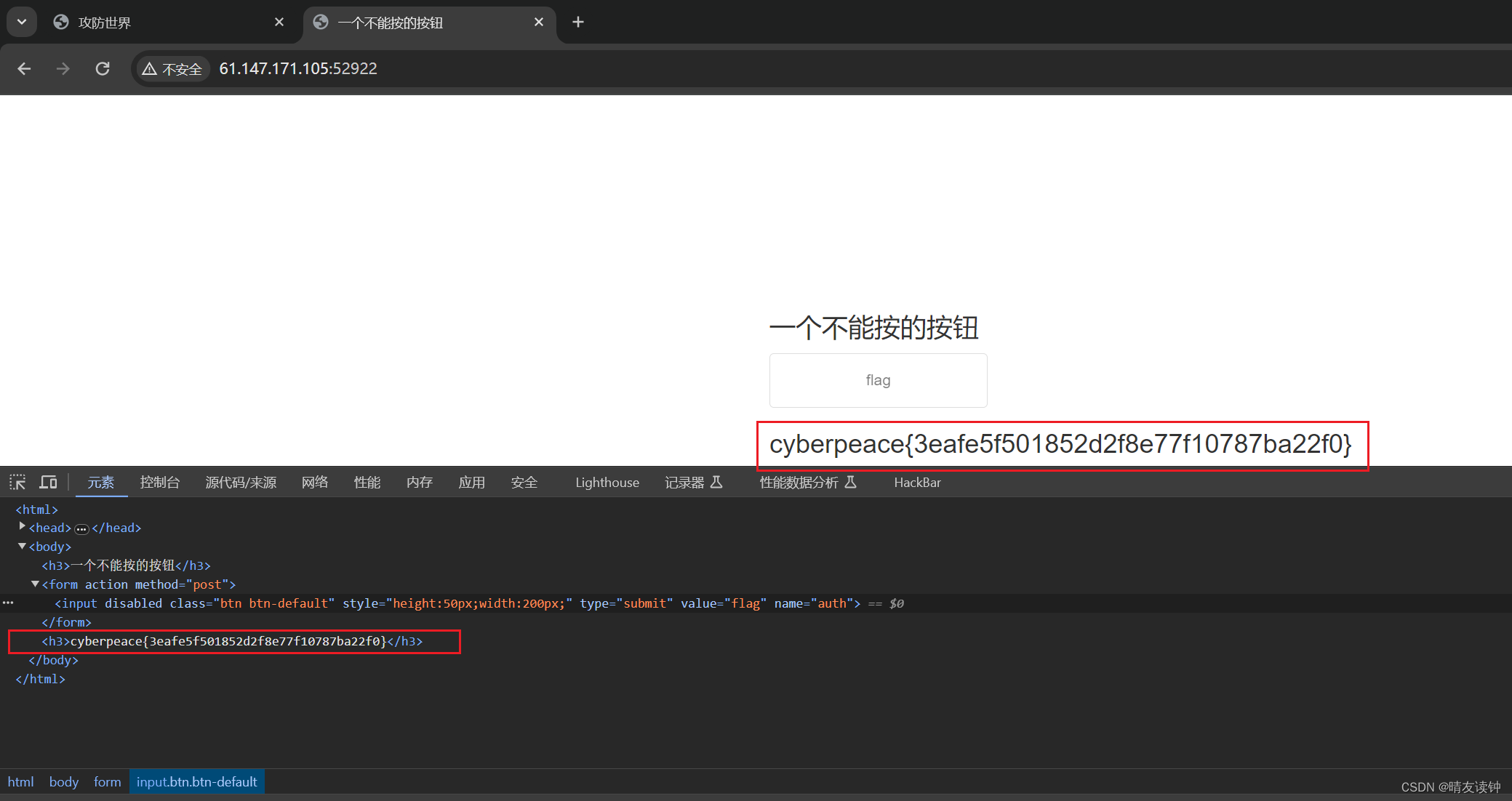Screen dimensions: 1512x801
Task: Click the back navigation arrow
Action: coord(24,68)
